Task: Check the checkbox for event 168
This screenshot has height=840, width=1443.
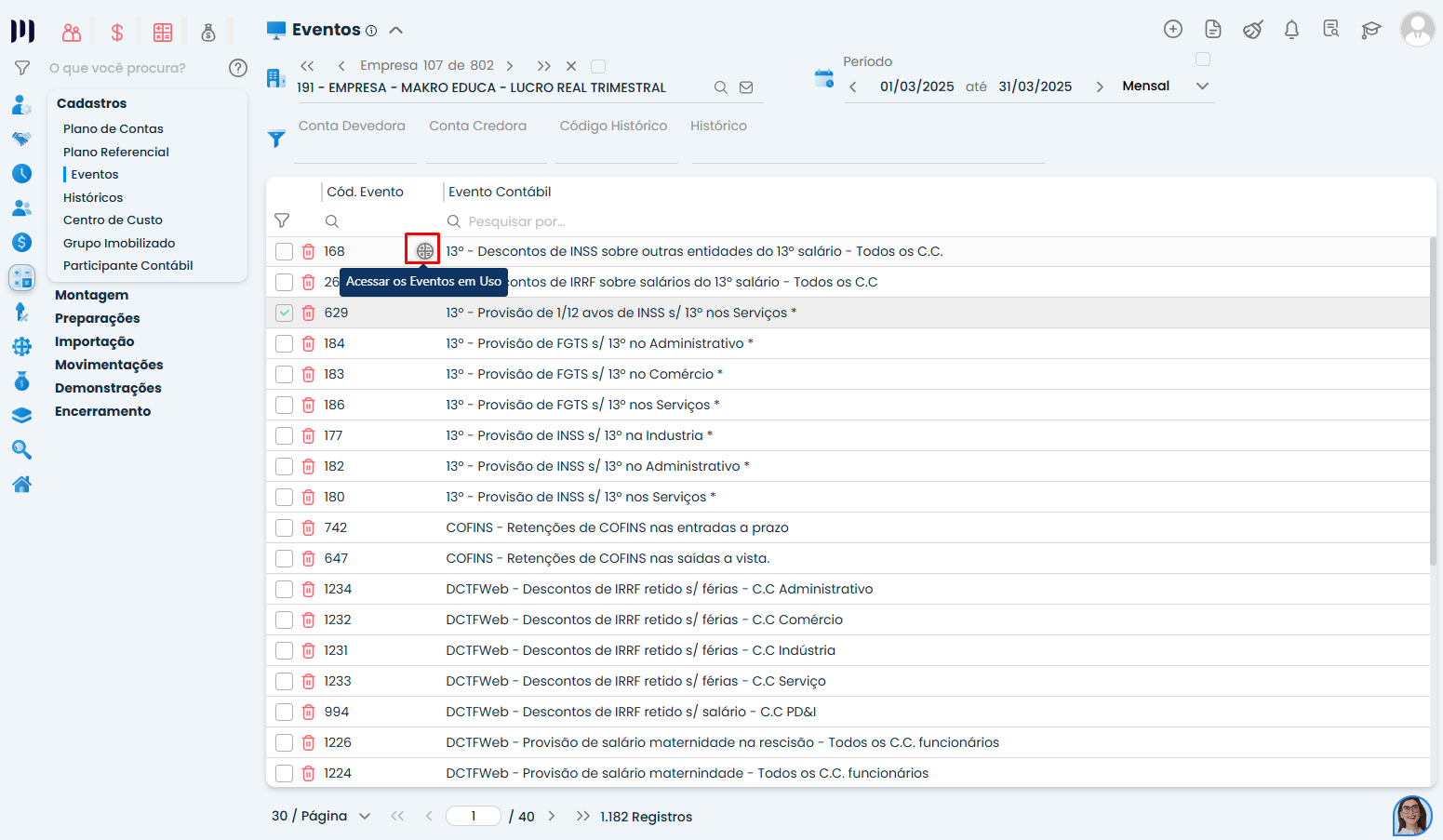Action: (285, 252)
